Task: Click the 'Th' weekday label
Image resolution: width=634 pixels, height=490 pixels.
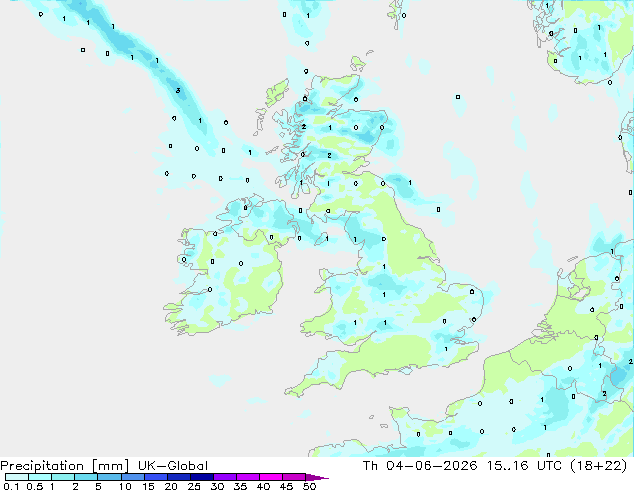Action: 370,466
